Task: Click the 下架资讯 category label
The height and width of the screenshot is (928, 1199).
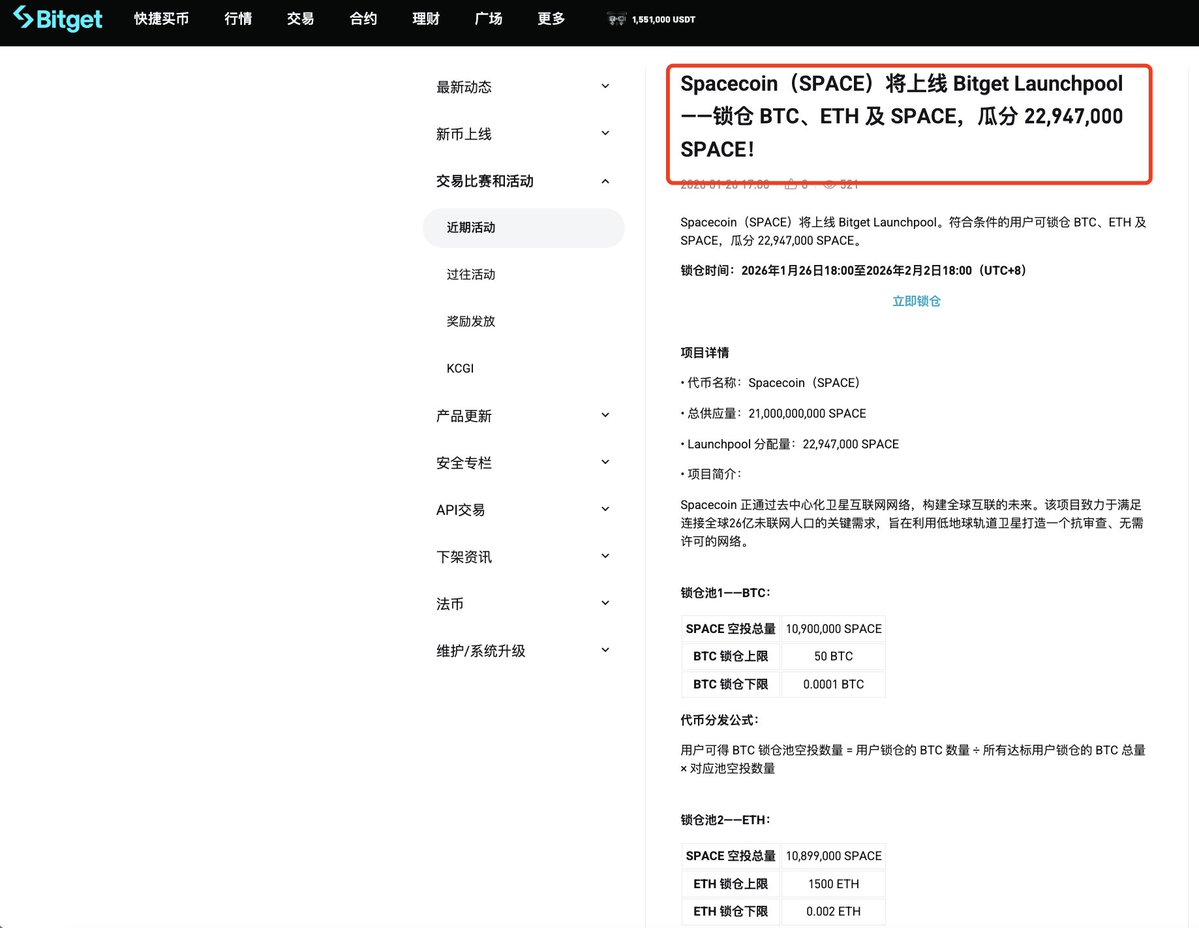Action: [x=463, y=557]
